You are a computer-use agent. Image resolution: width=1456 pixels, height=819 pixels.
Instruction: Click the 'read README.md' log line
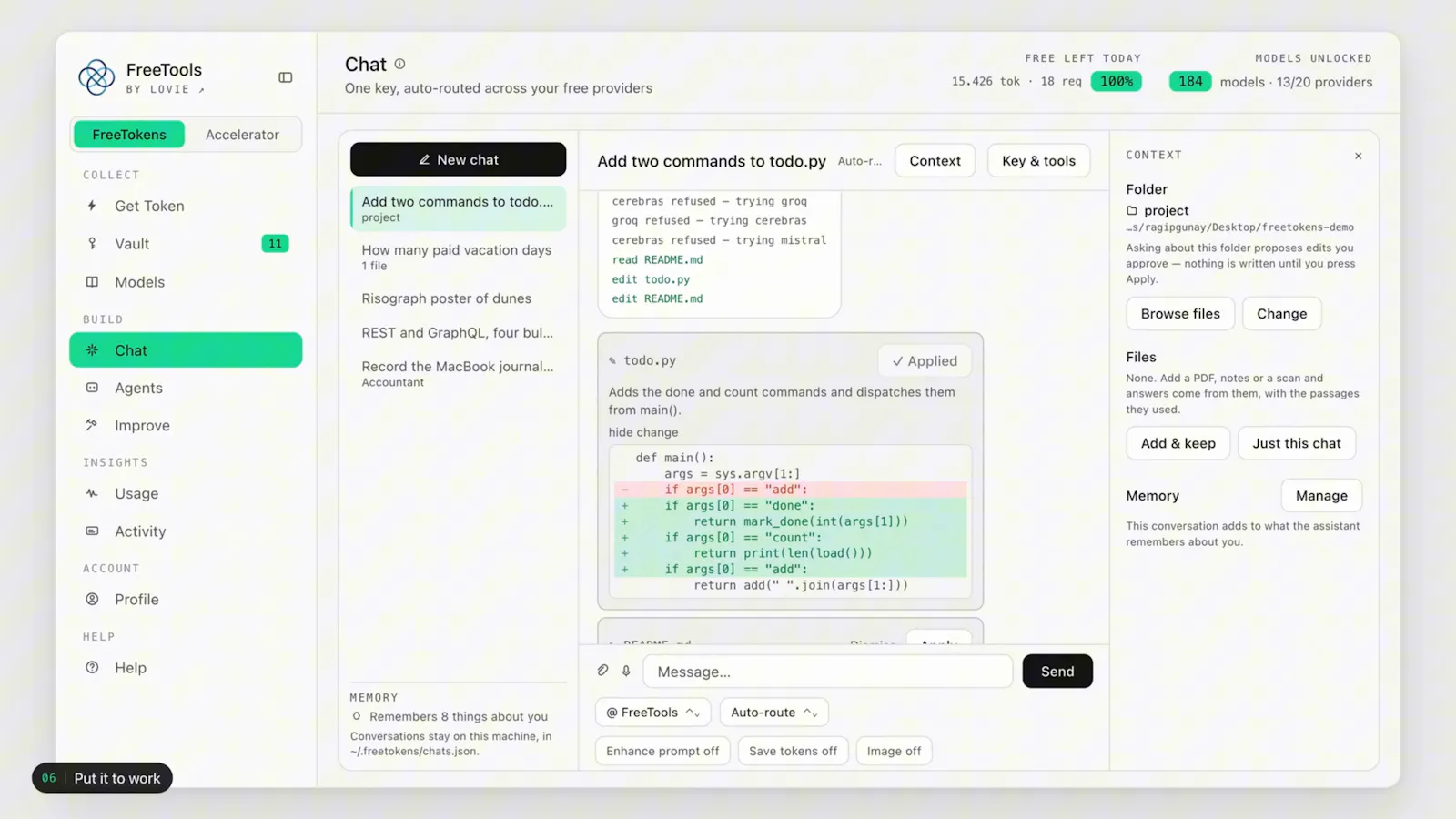coord(657,259)
